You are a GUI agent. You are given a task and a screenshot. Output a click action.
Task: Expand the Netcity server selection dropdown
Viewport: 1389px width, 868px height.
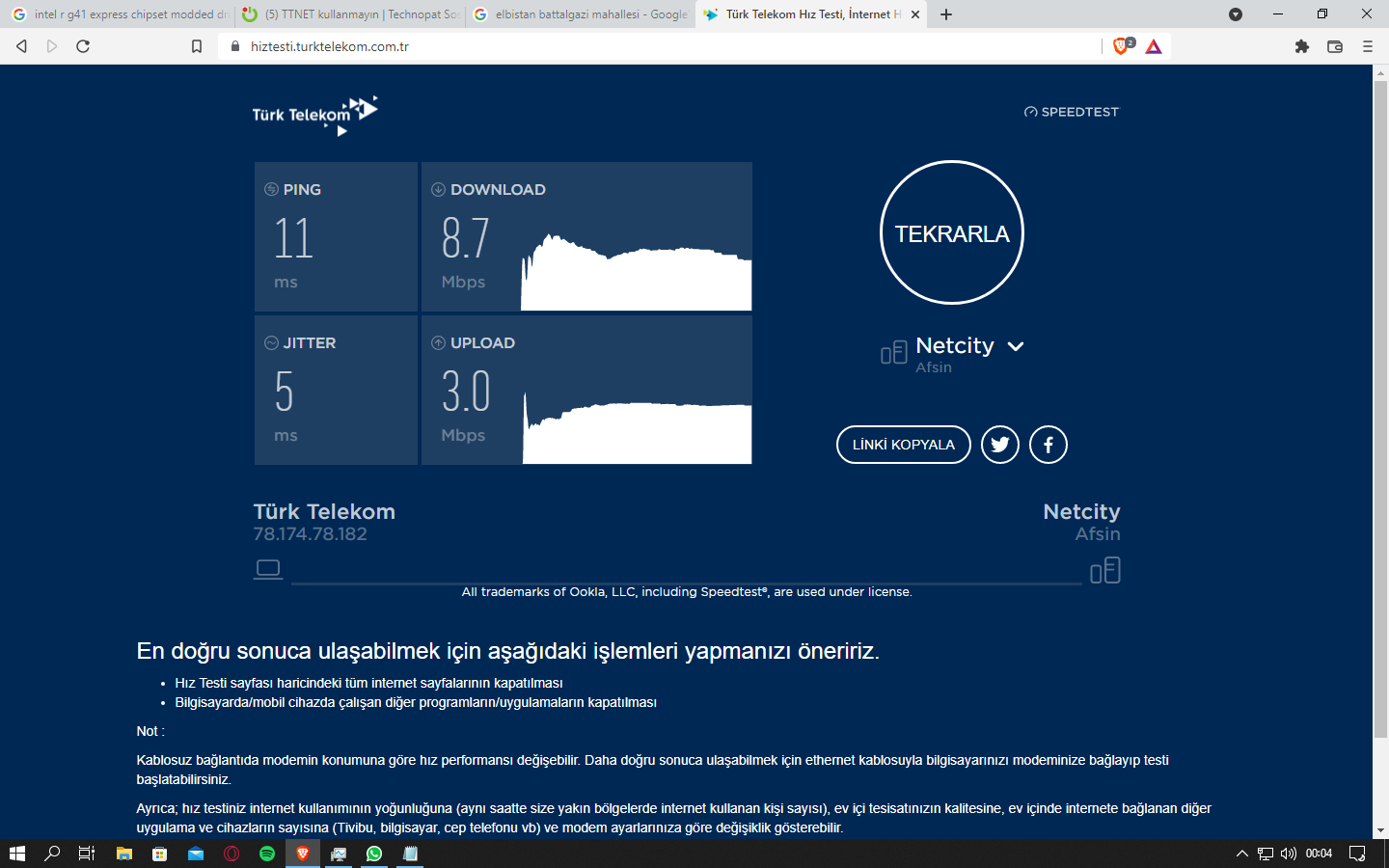click(1016, 346)
